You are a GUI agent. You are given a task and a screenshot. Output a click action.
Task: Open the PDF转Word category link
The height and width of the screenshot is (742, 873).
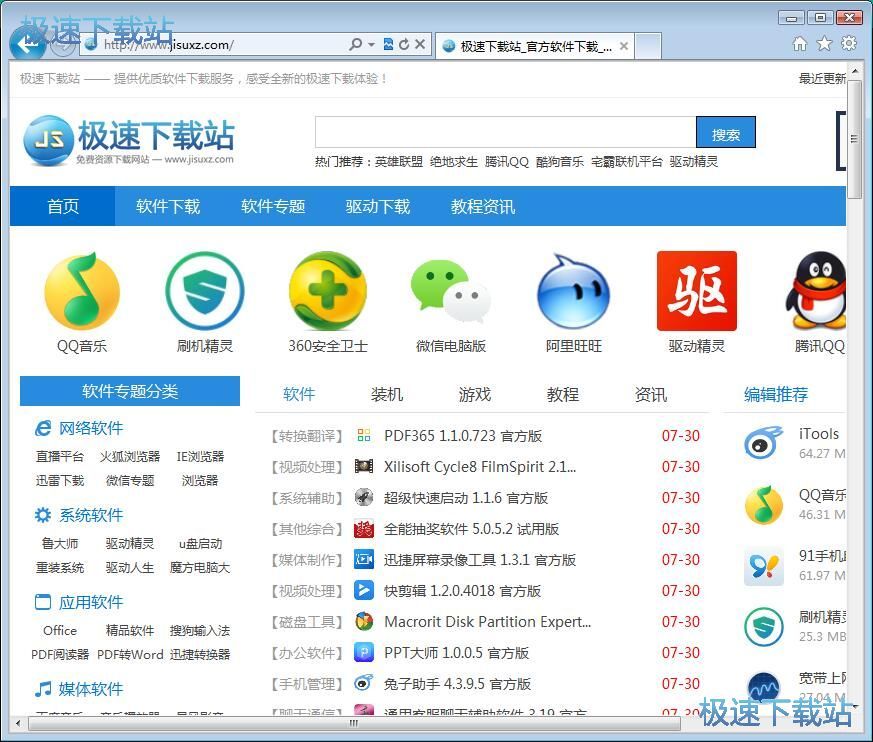(130, 655)
